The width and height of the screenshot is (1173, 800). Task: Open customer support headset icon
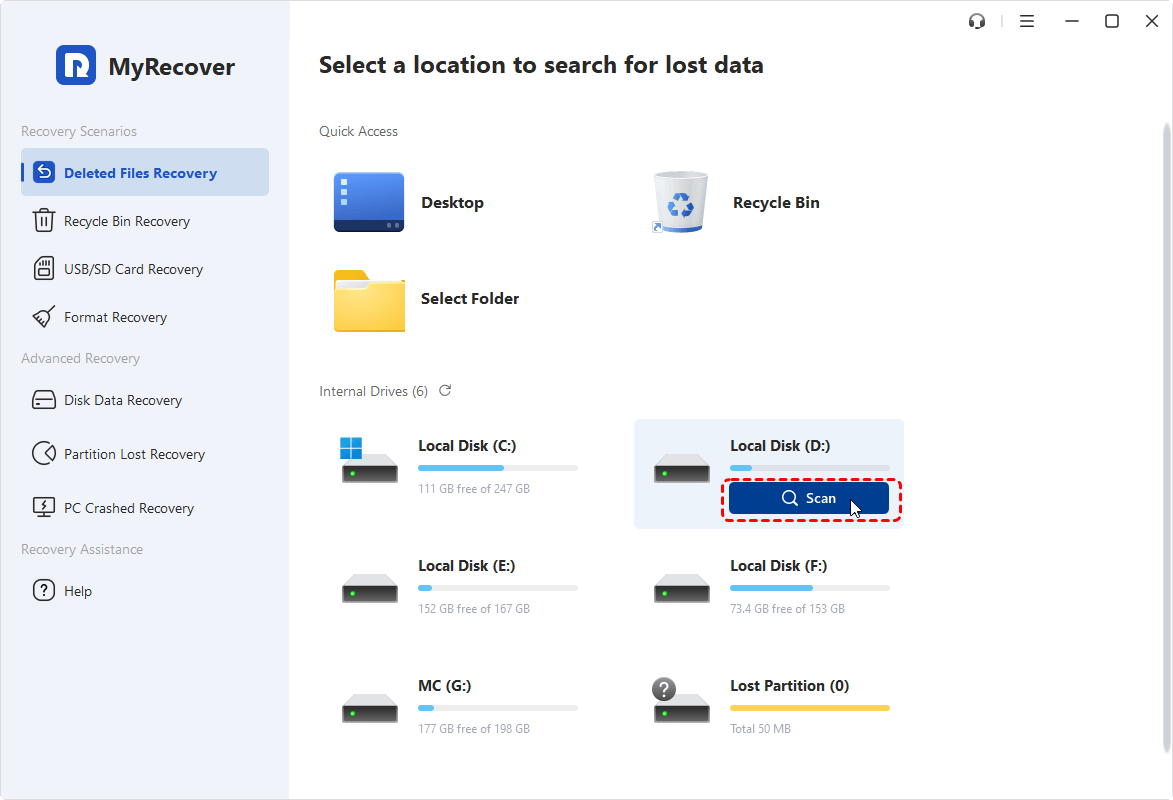coord(976,21)
